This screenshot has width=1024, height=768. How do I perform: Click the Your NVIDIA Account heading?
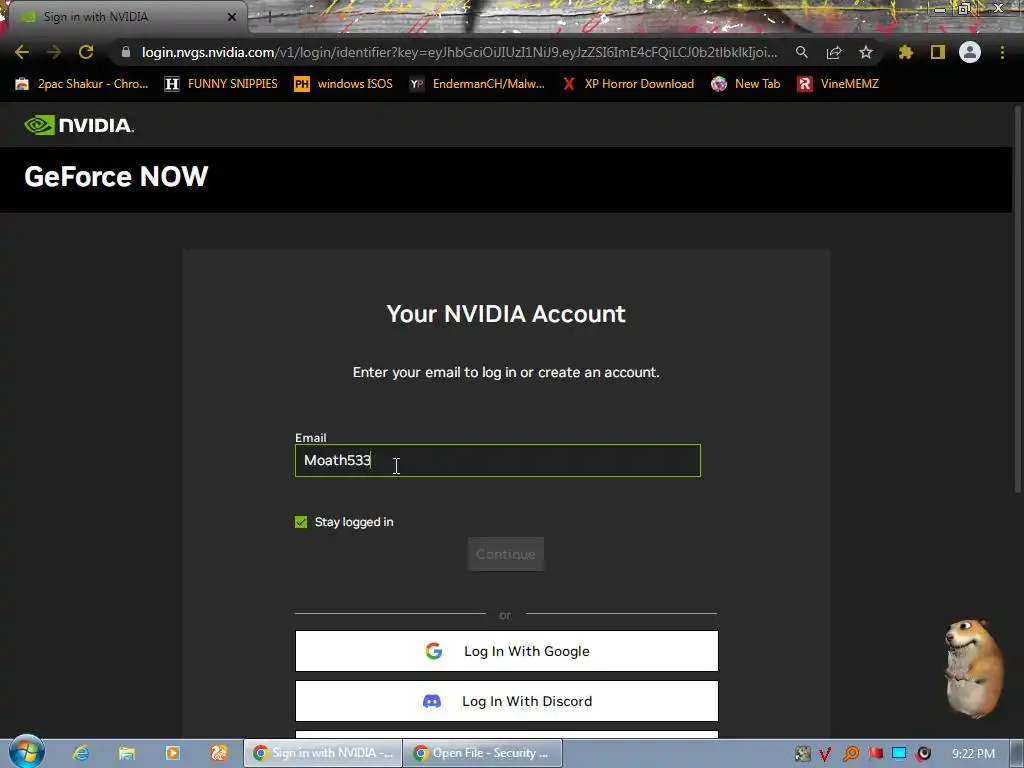pos(505,314)
